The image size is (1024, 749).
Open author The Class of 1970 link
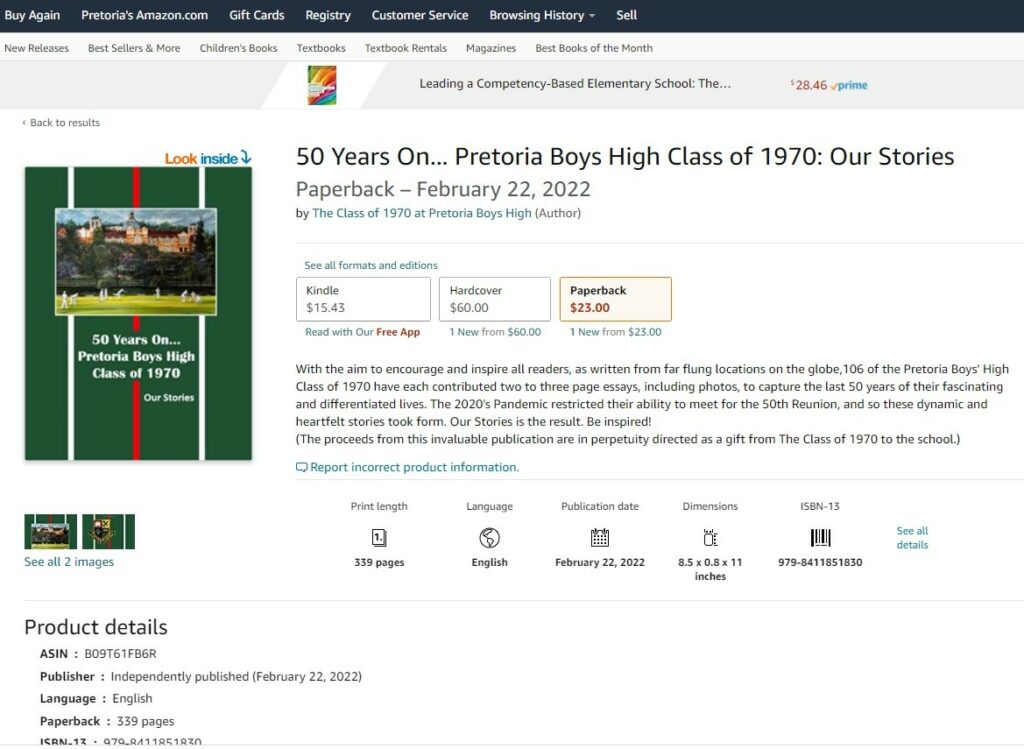point(422,213)
